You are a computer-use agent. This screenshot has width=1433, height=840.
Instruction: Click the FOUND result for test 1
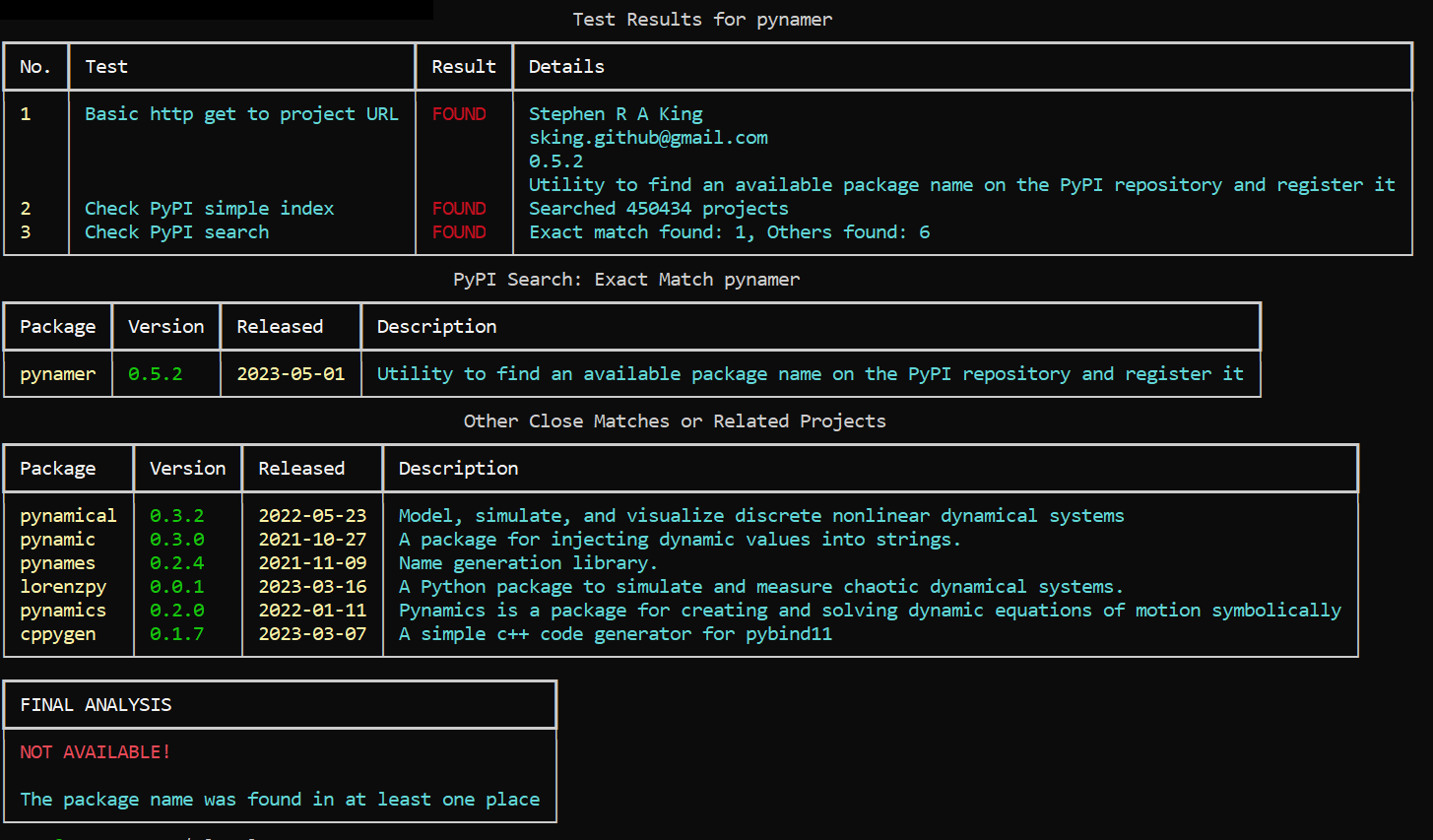459,114
